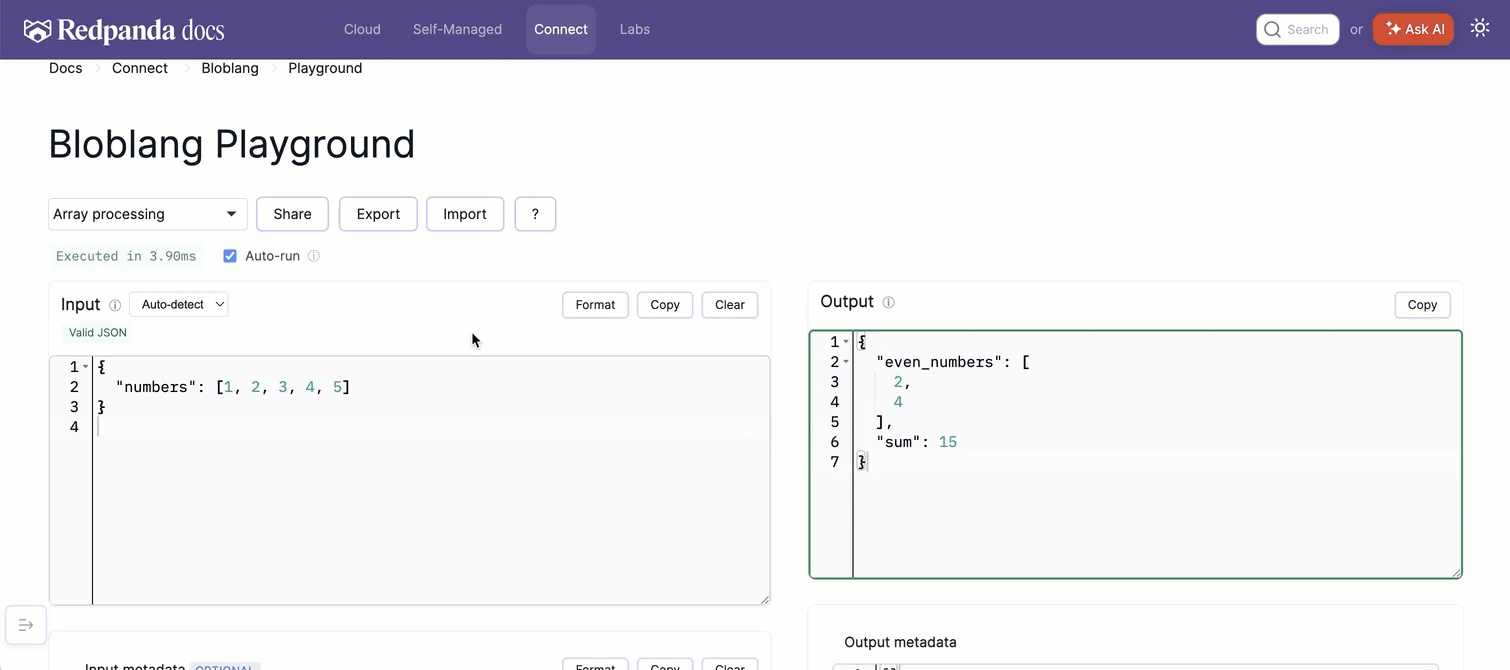Click the Input Copy button
1510x670 pixels.
pos(665,305)
